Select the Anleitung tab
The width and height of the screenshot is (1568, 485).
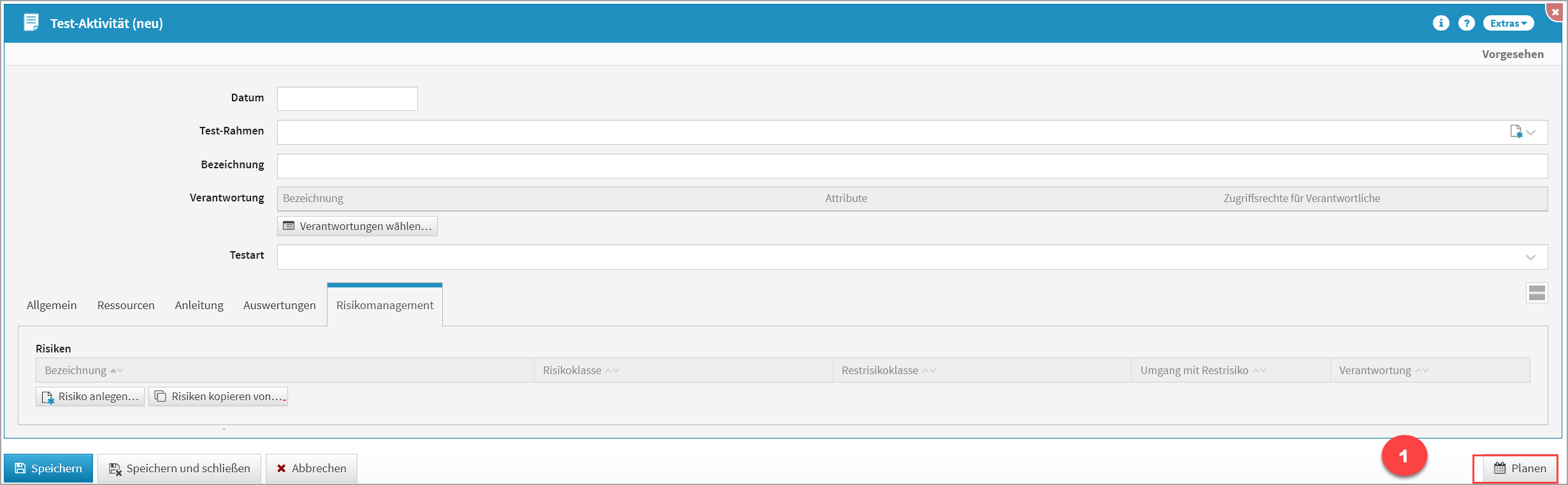point(199,305)
